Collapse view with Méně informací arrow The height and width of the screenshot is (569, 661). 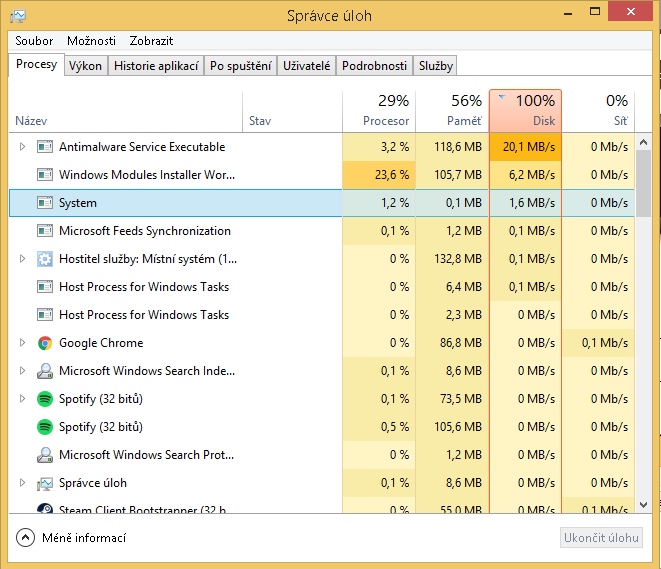pyautogui.click(x=25, y=538)
